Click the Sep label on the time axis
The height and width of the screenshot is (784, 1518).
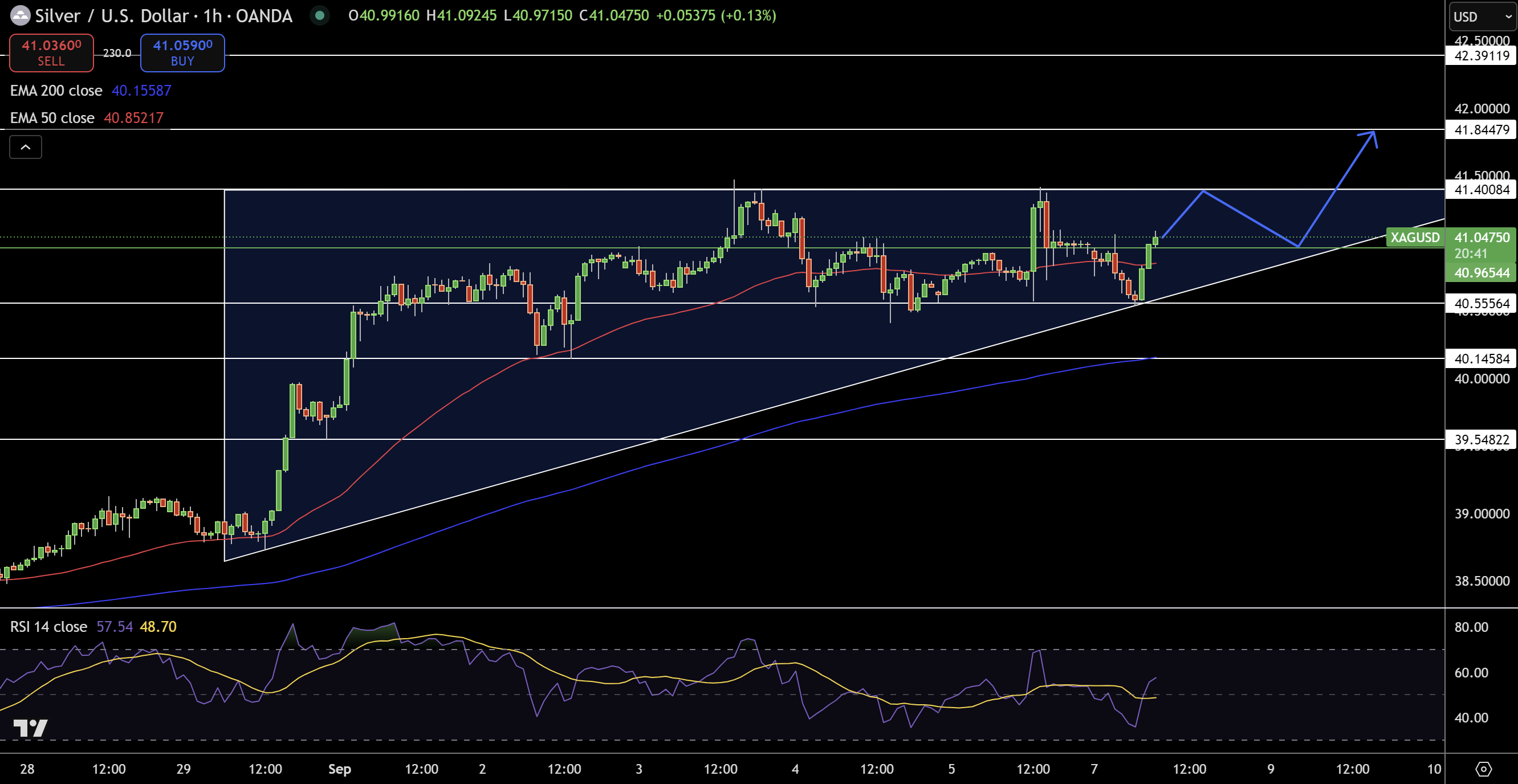coord(339,769)
